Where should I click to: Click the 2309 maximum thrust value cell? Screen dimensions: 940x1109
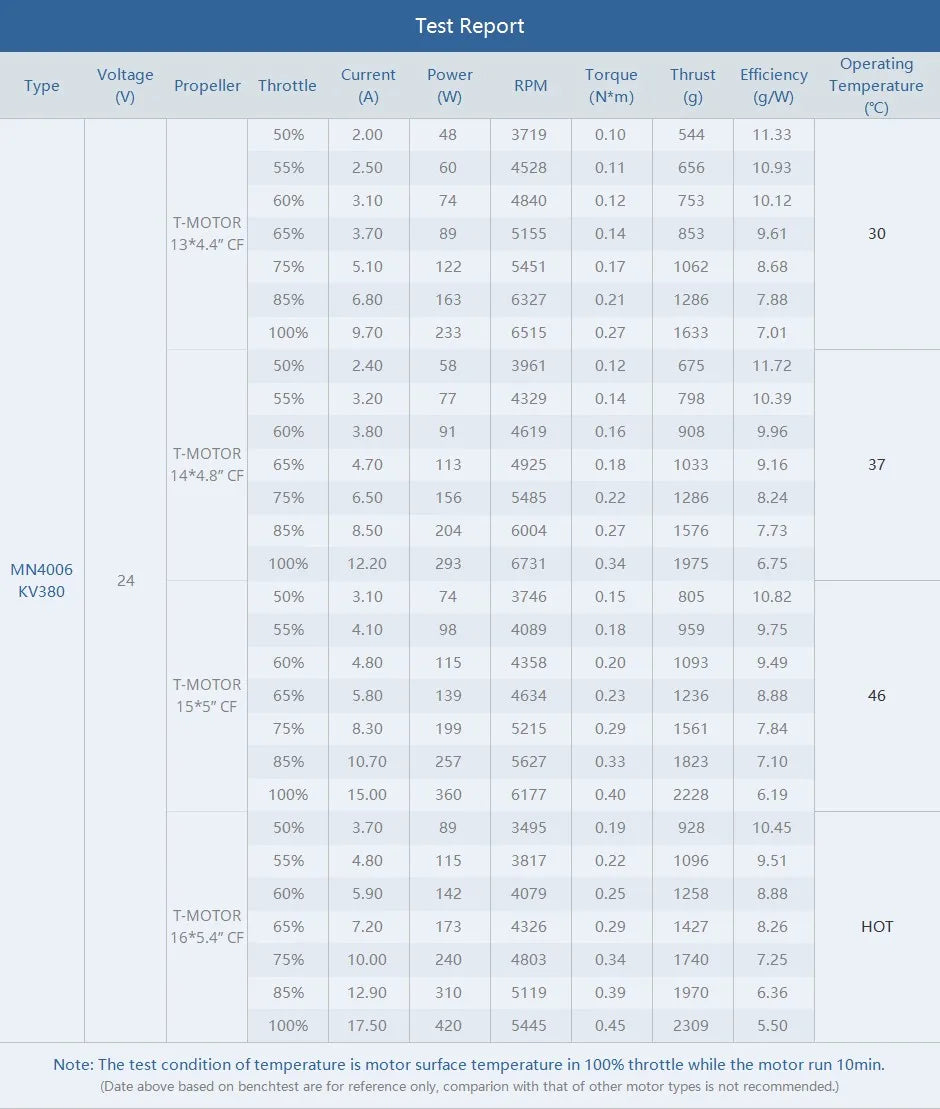coord(692,1025)
